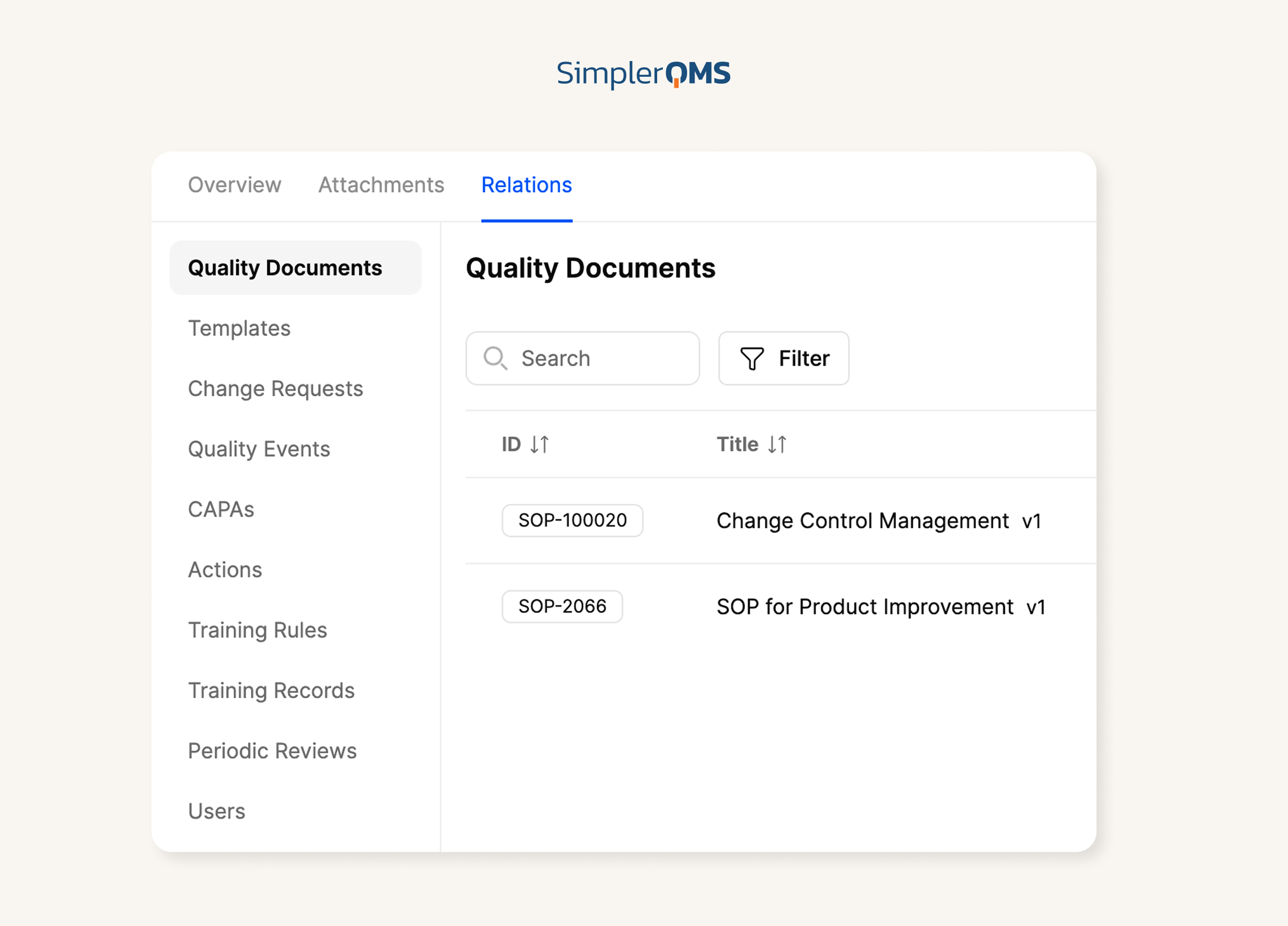Select Users in the sidebar
Screen dimensions: 1288x926
point(216,811)
